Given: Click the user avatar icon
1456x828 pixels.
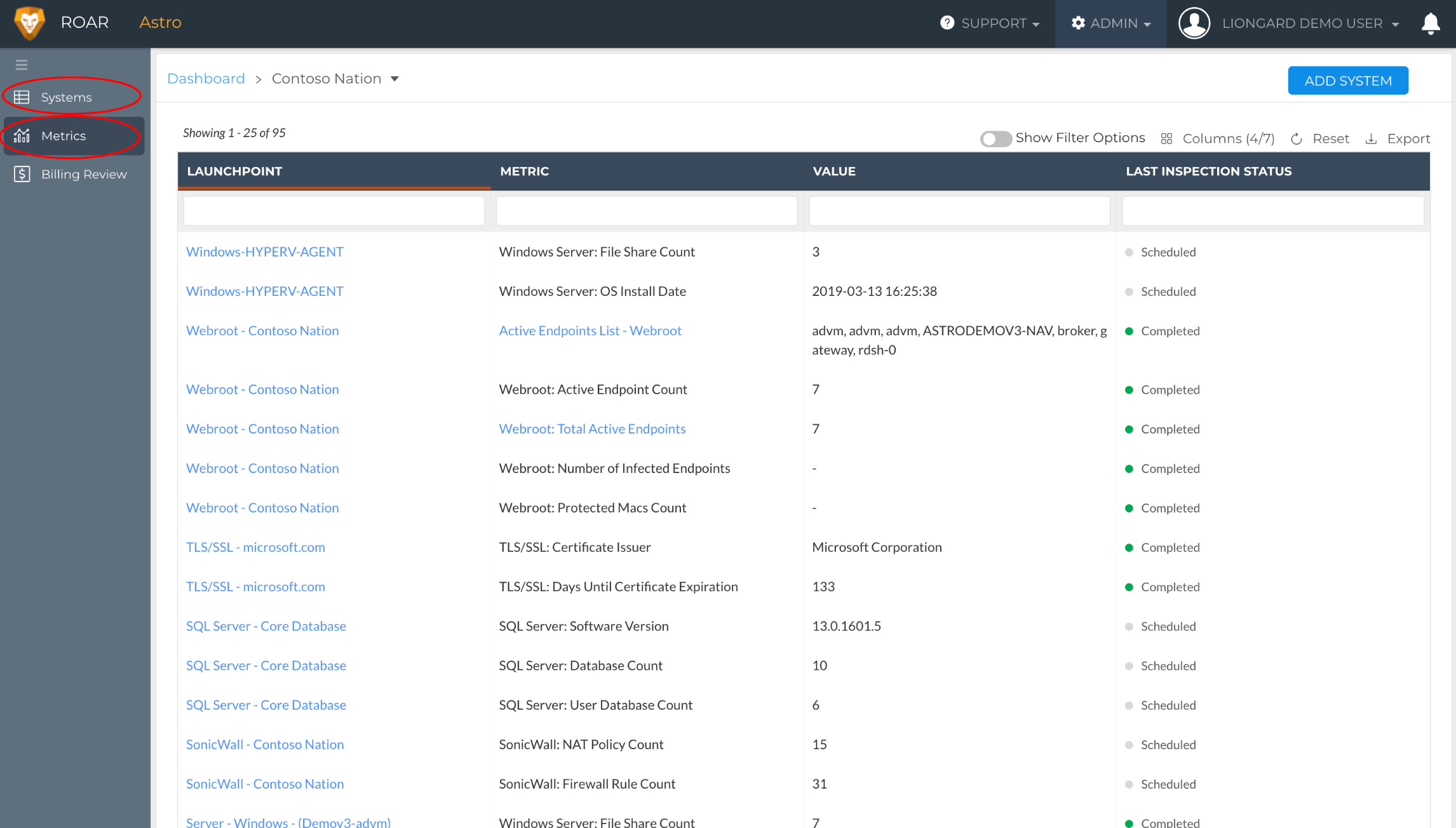Looking at the screenshot, I should pyautogui.click(x=1194, y=23).
